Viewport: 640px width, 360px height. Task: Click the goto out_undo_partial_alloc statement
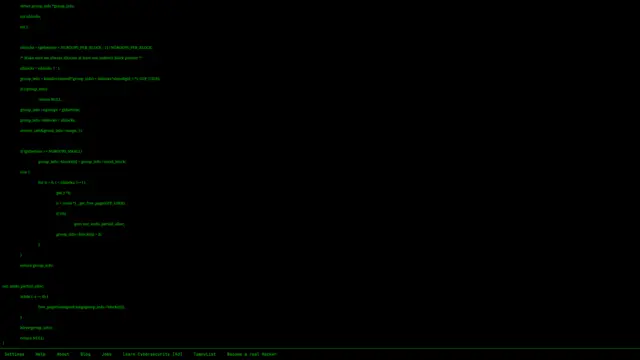[x=99, y=224]
